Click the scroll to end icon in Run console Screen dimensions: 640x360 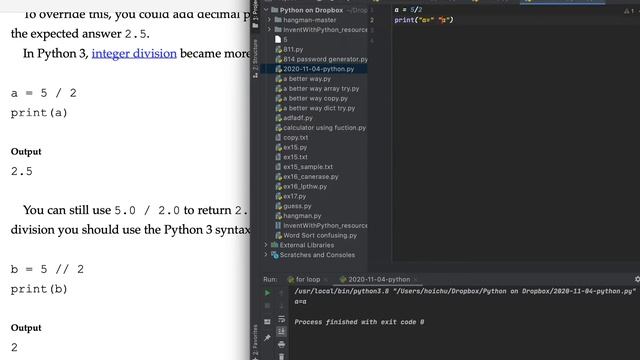(x=281, y=331)
